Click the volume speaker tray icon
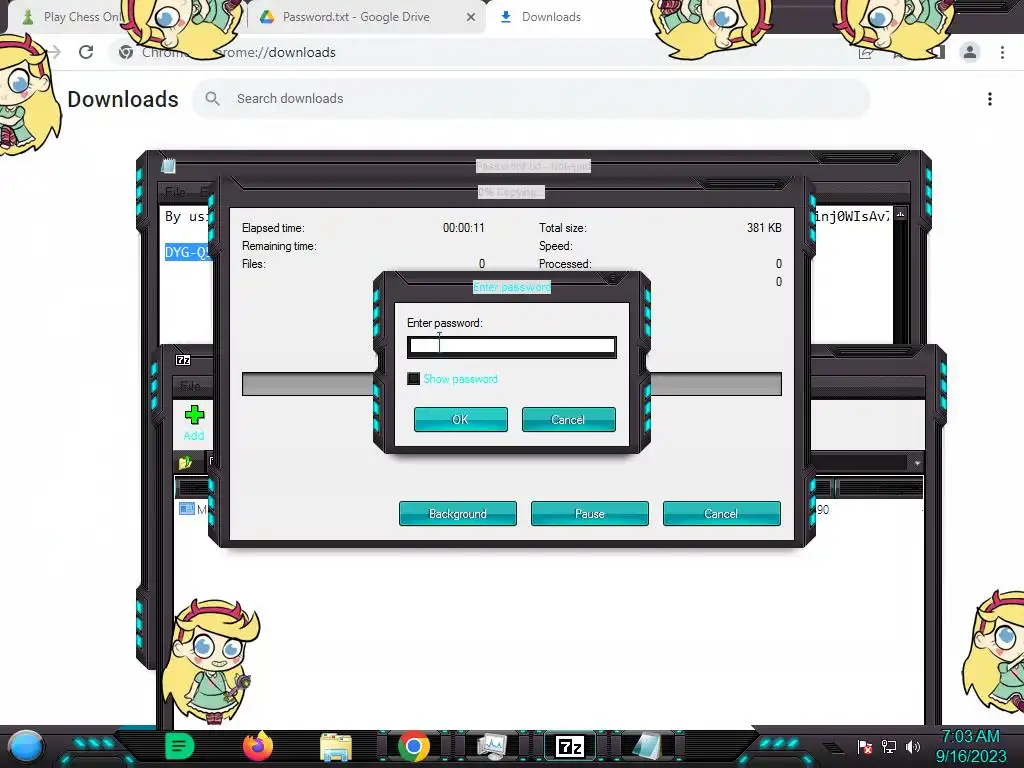 pyautogui.click(x=913, y=746)
